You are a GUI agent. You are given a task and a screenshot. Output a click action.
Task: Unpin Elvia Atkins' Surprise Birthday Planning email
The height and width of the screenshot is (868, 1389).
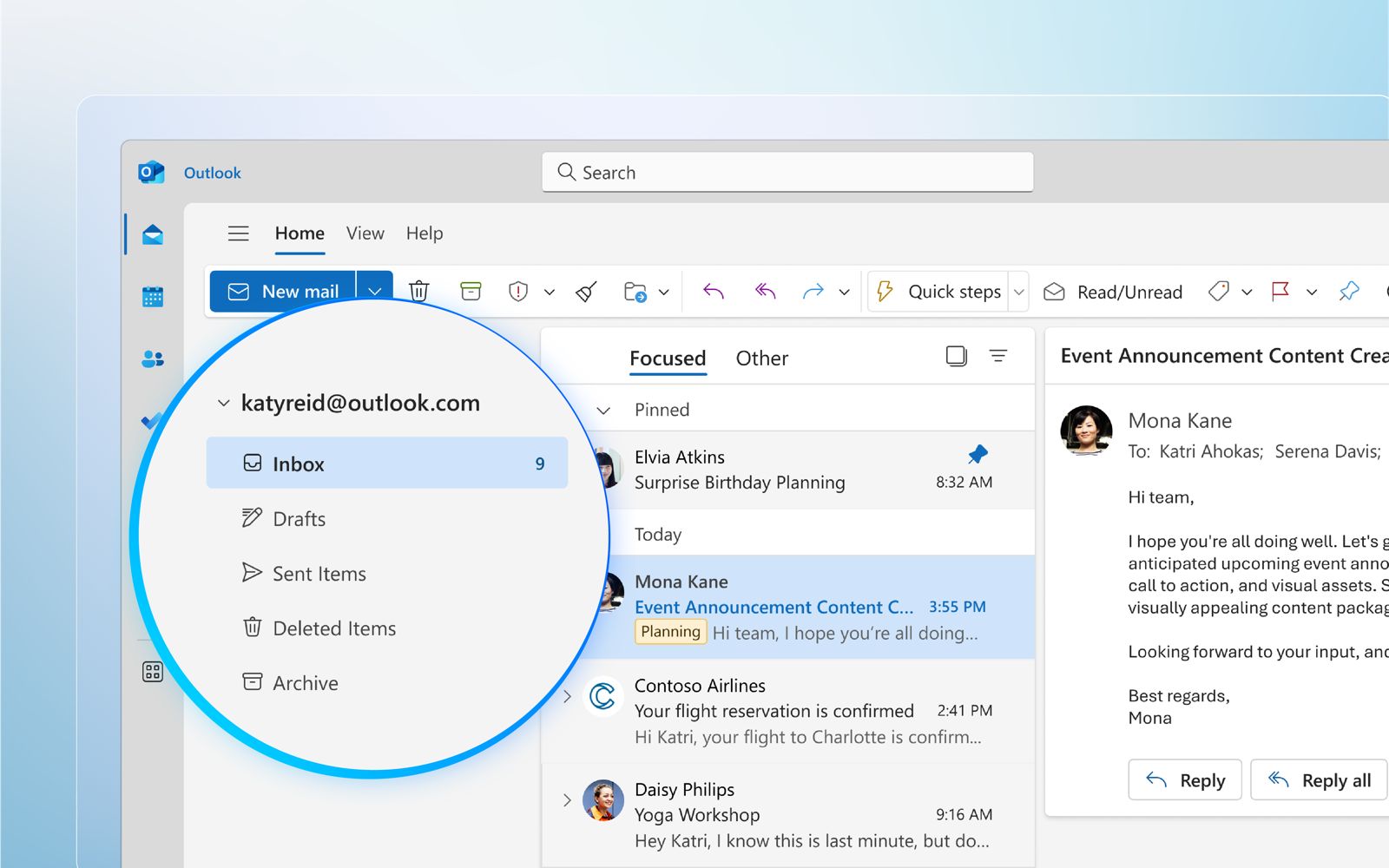click(x=978, y=453)
